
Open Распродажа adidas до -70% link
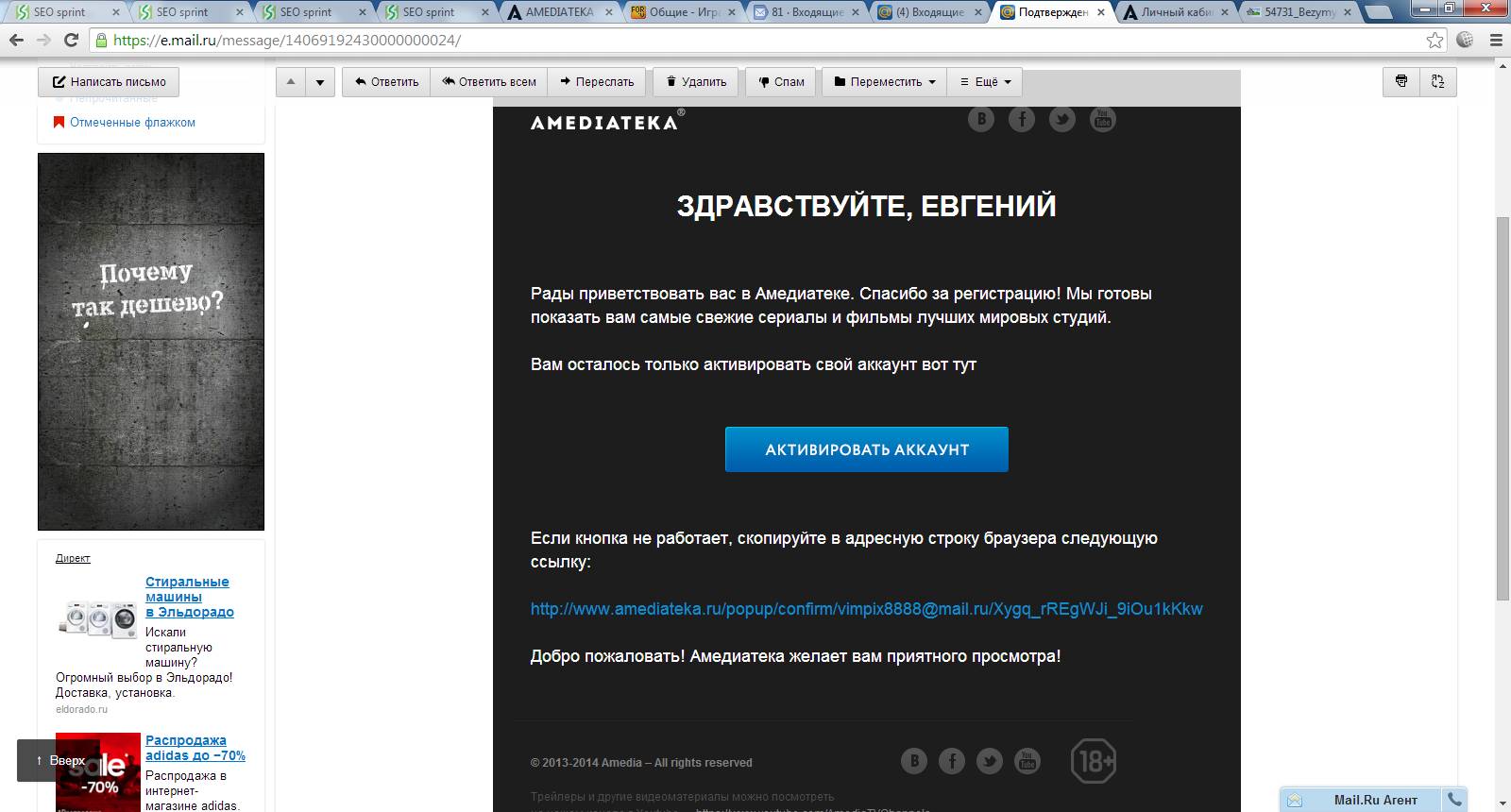tap(195, 748)
